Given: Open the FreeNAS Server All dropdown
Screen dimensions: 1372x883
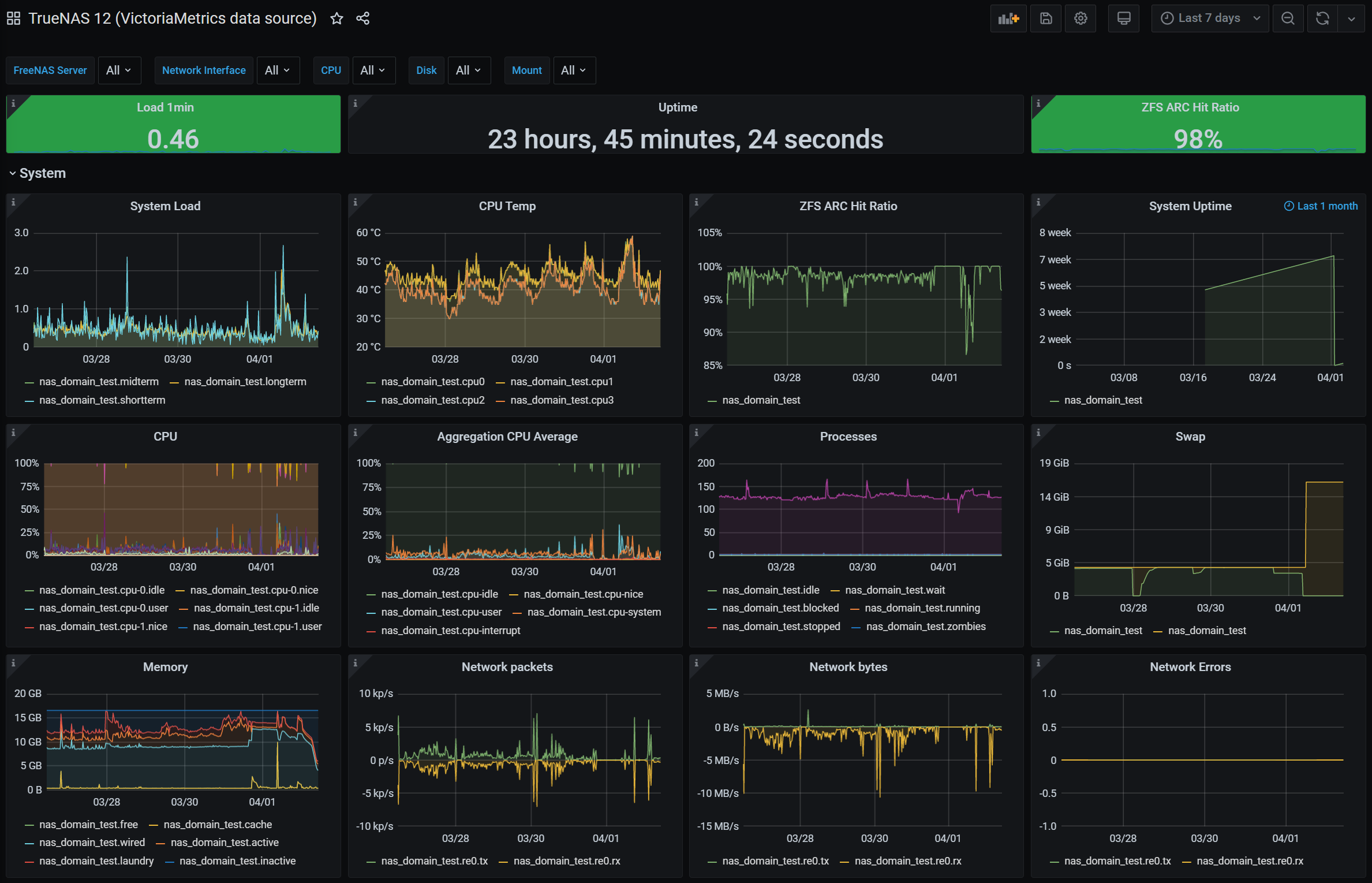Looking at the screenshot, I should [x=118, y=70].
